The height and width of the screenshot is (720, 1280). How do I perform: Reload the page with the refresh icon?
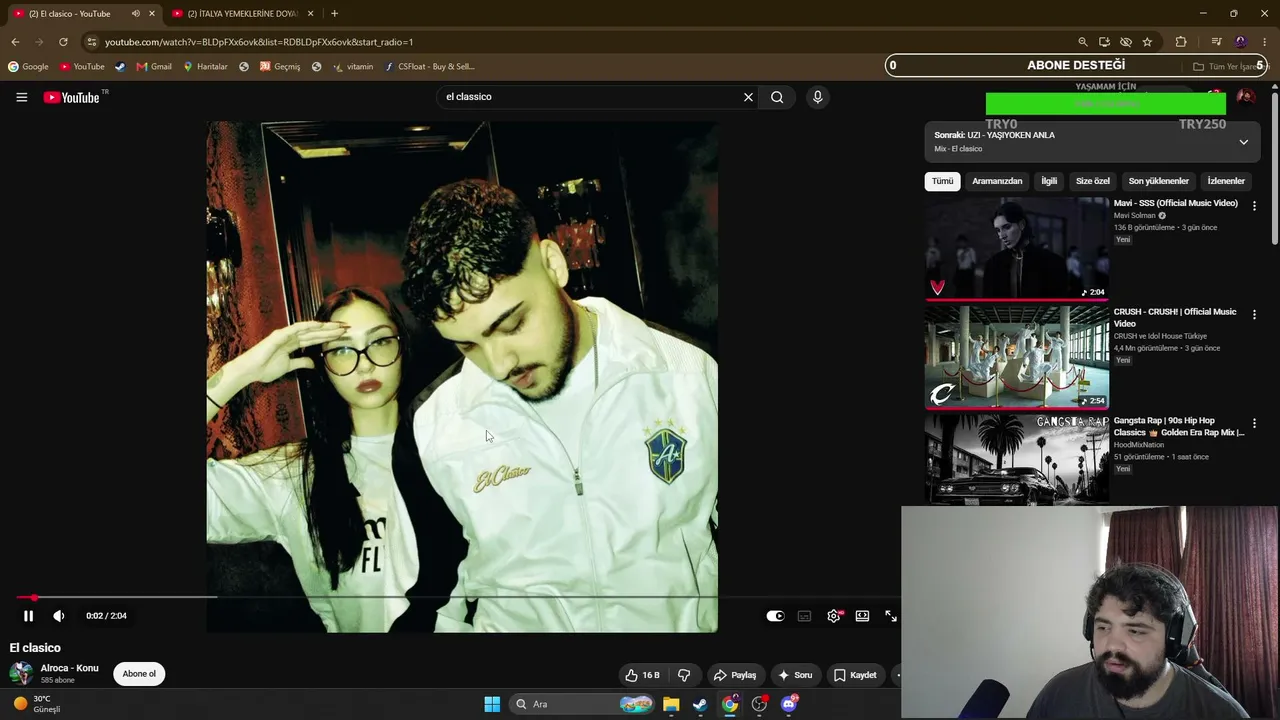tap(63, 42)
